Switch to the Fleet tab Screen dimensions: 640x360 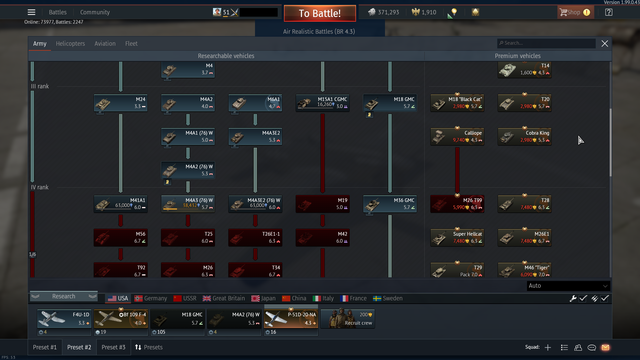click(x=131, y=44)
